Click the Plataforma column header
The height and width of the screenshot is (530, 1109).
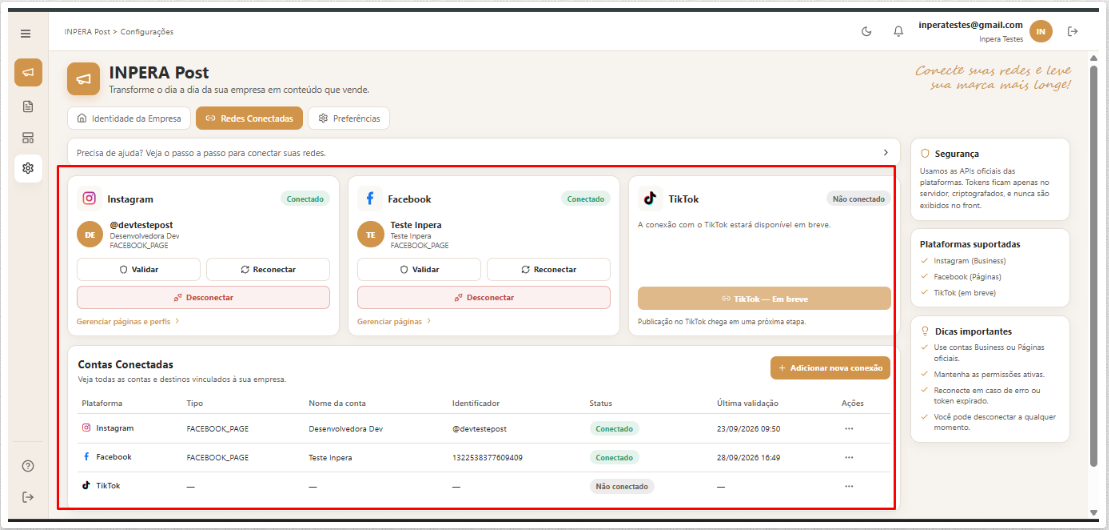tap(103, 403)
